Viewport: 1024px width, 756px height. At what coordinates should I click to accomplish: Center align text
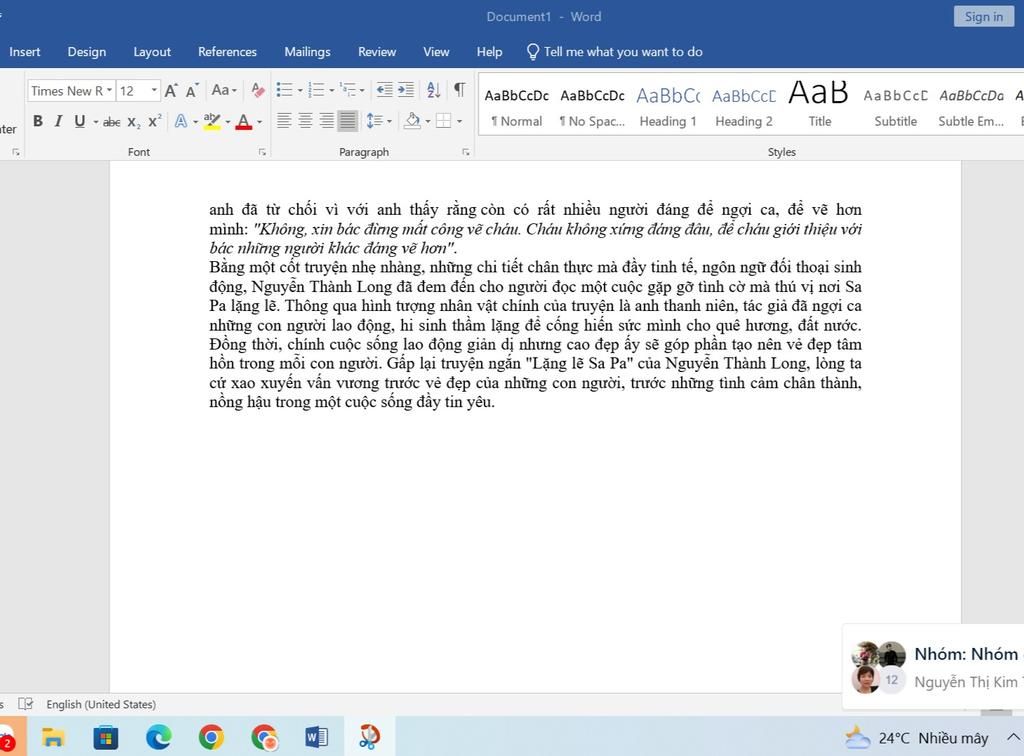click(305, 121)
